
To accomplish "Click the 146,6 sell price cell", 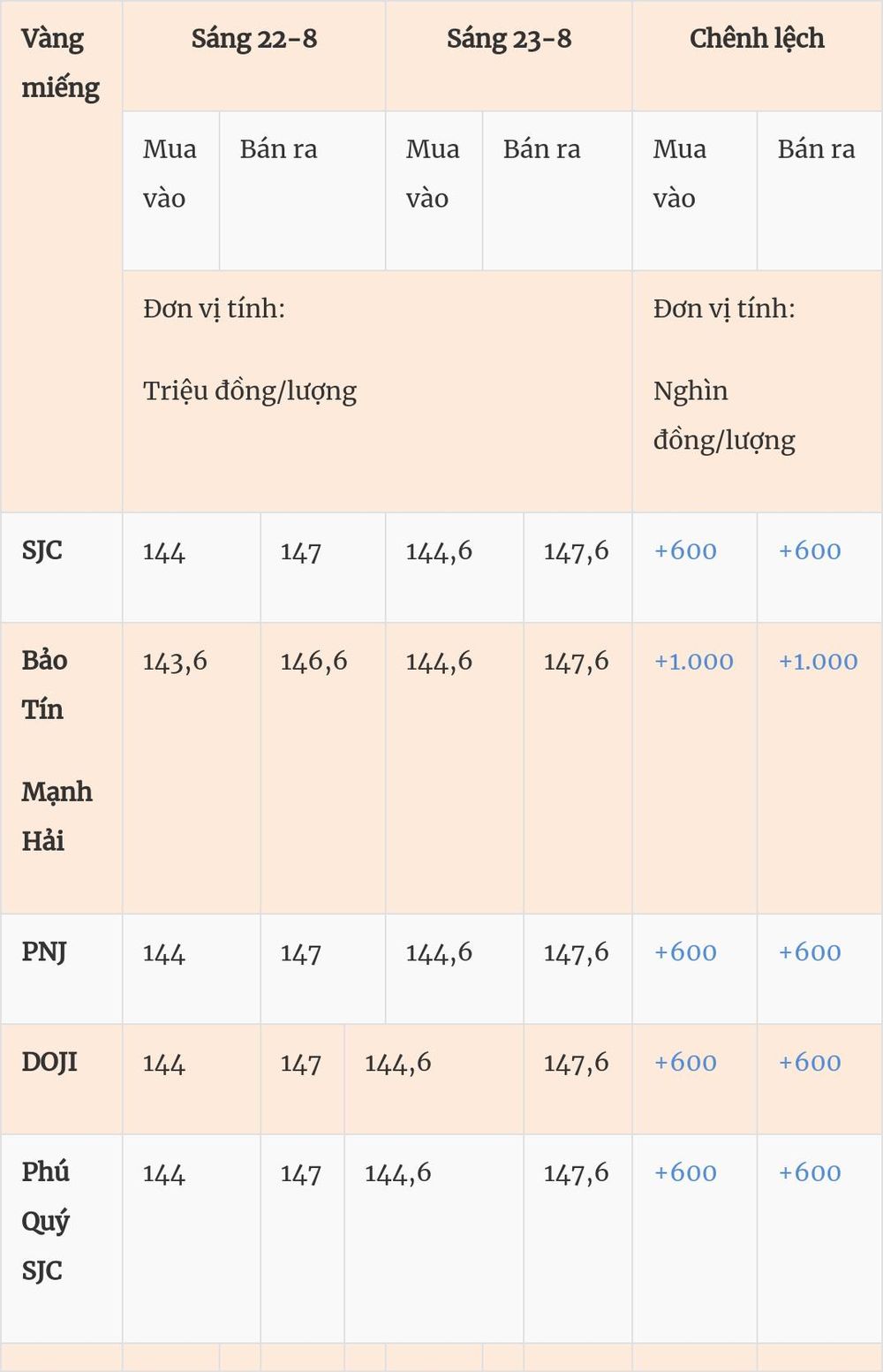I will pyautogui.click(x=313, y=662).
